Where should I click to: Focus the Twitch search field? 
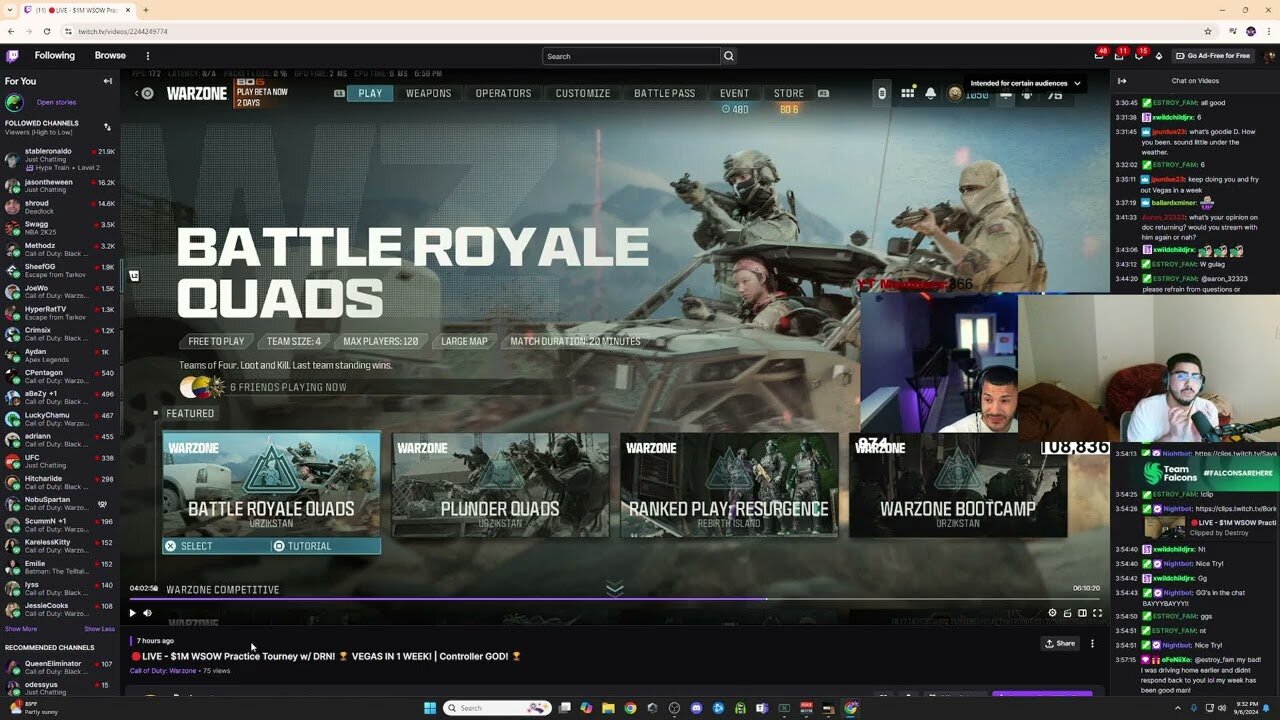(x=631, y=56)
